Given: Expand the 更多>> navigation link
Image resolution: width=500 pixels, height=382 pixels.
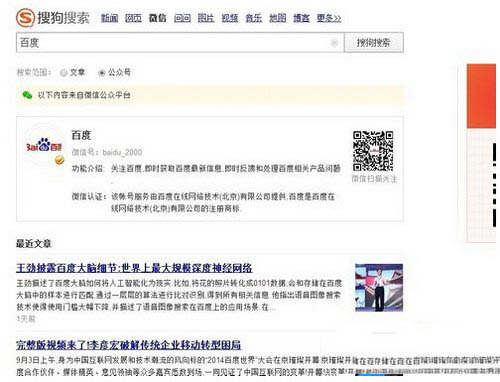Looking at the screenshot, I should (329, 18).
